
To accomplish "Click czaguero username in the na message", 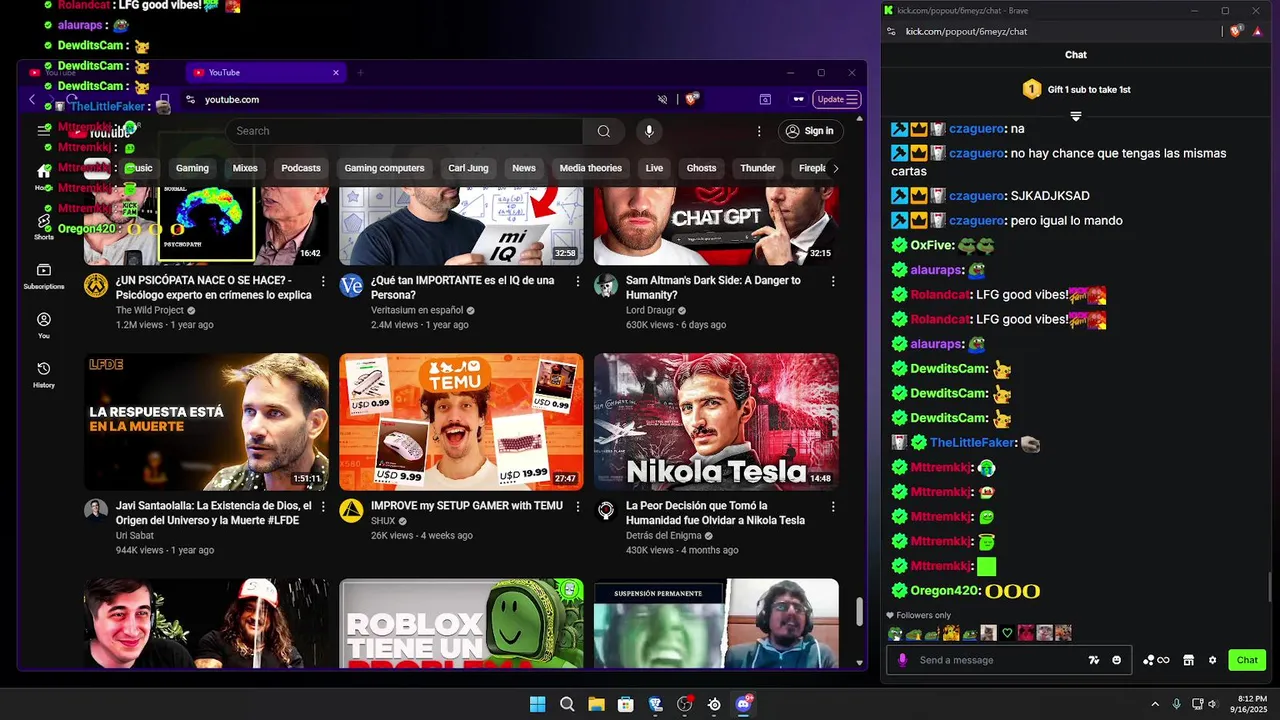I will click(x=976, y=129).
